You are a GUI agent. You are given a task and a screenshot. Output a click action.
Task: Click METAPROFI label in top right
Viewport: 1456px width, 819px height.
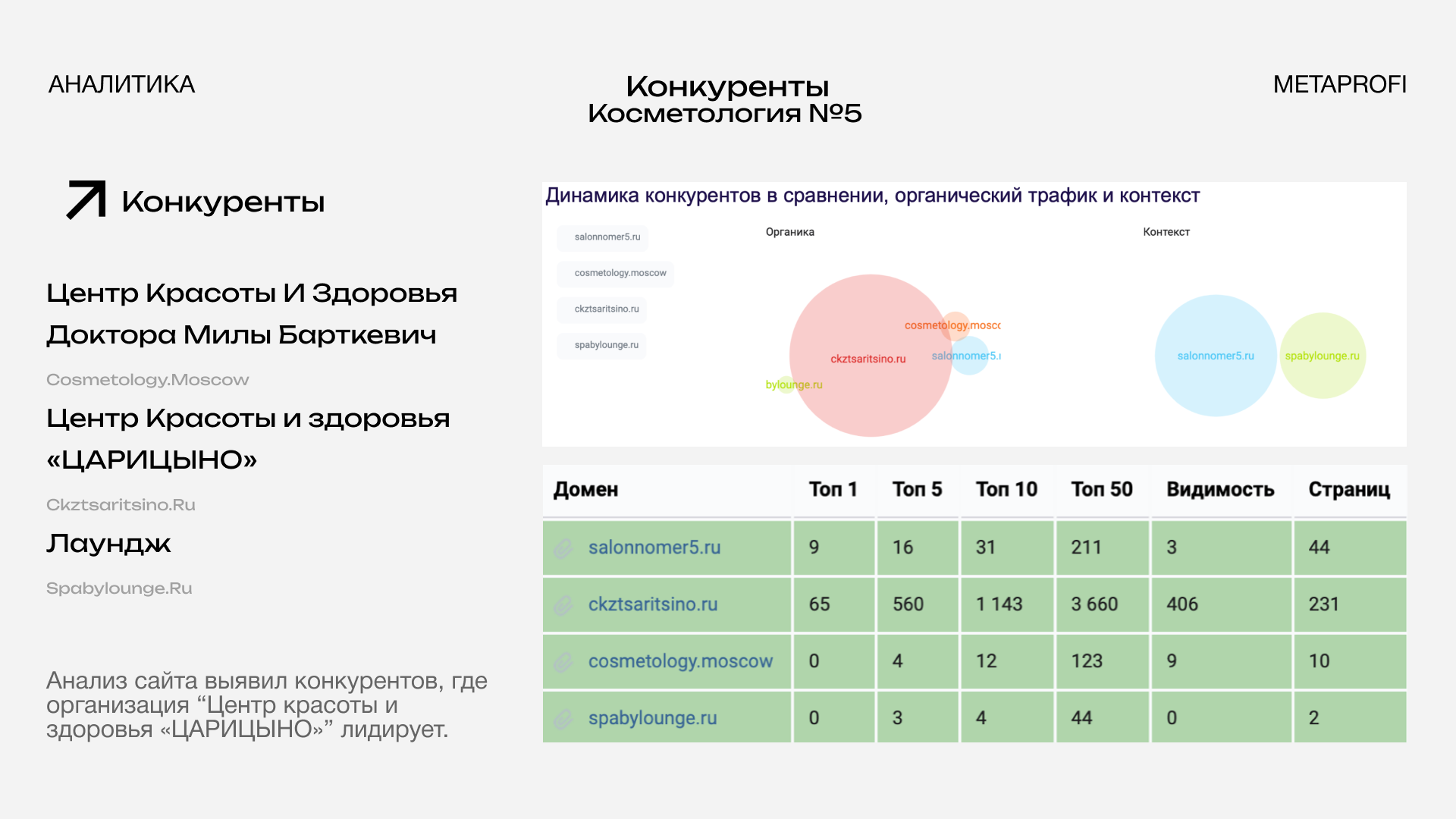click(x=1339, y=84)
